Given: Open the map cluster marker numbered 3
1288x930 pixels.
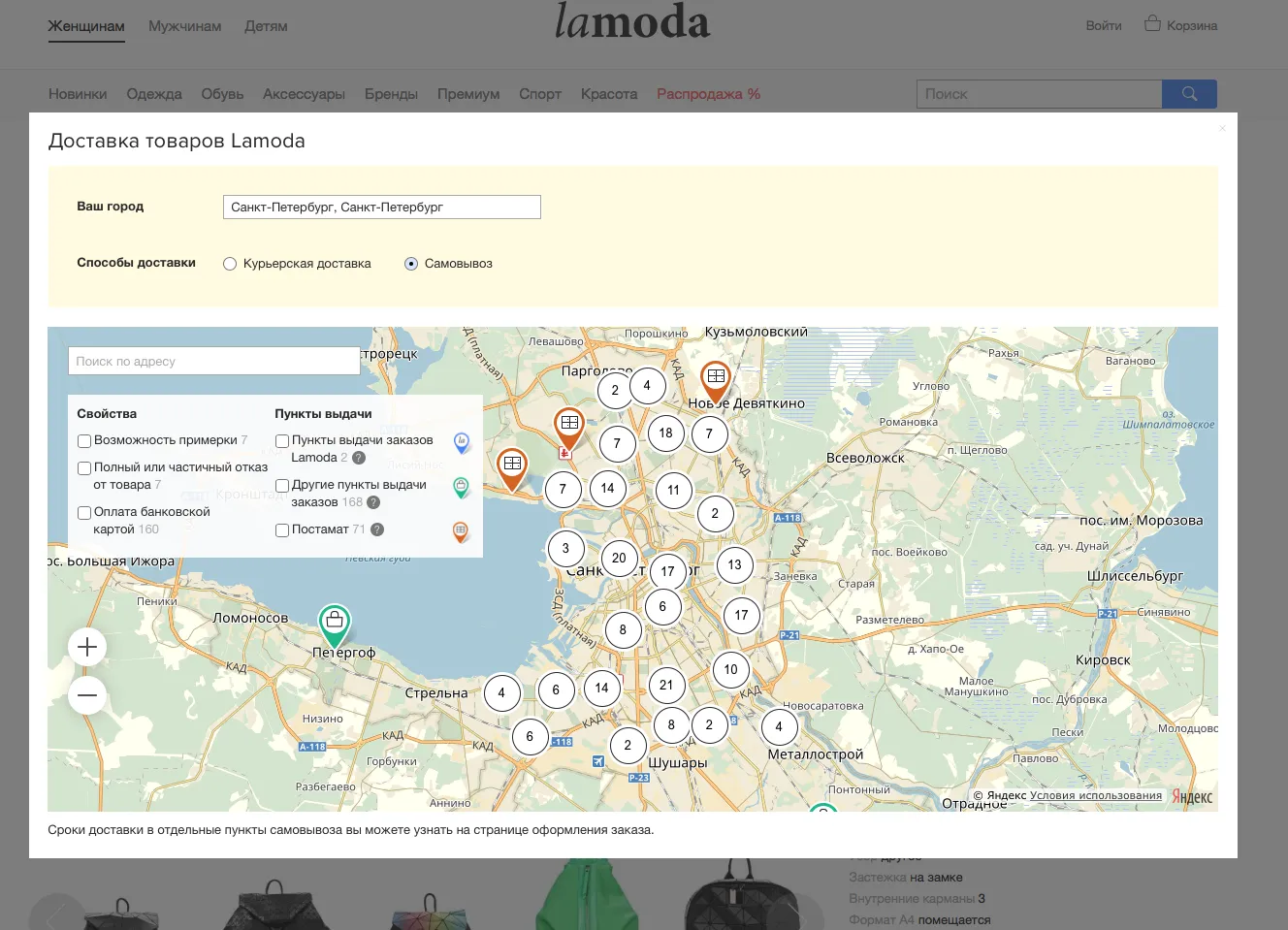Looking at the screenshot, I should point(565,548).
